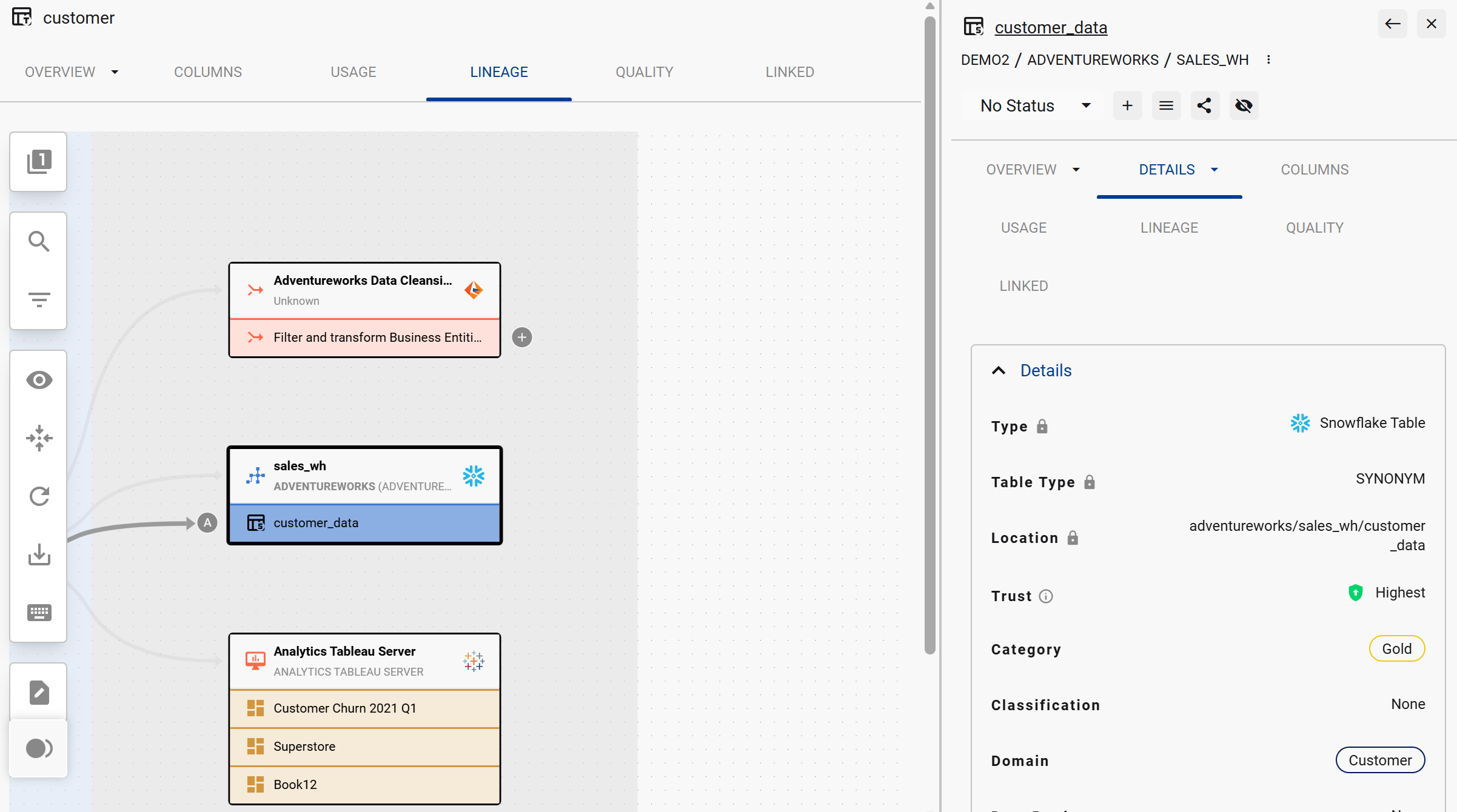Image resolution: width=1457 pixels, height=812 pixels.
Task: Open keyboard shortcuts icon
Action: 39,613
